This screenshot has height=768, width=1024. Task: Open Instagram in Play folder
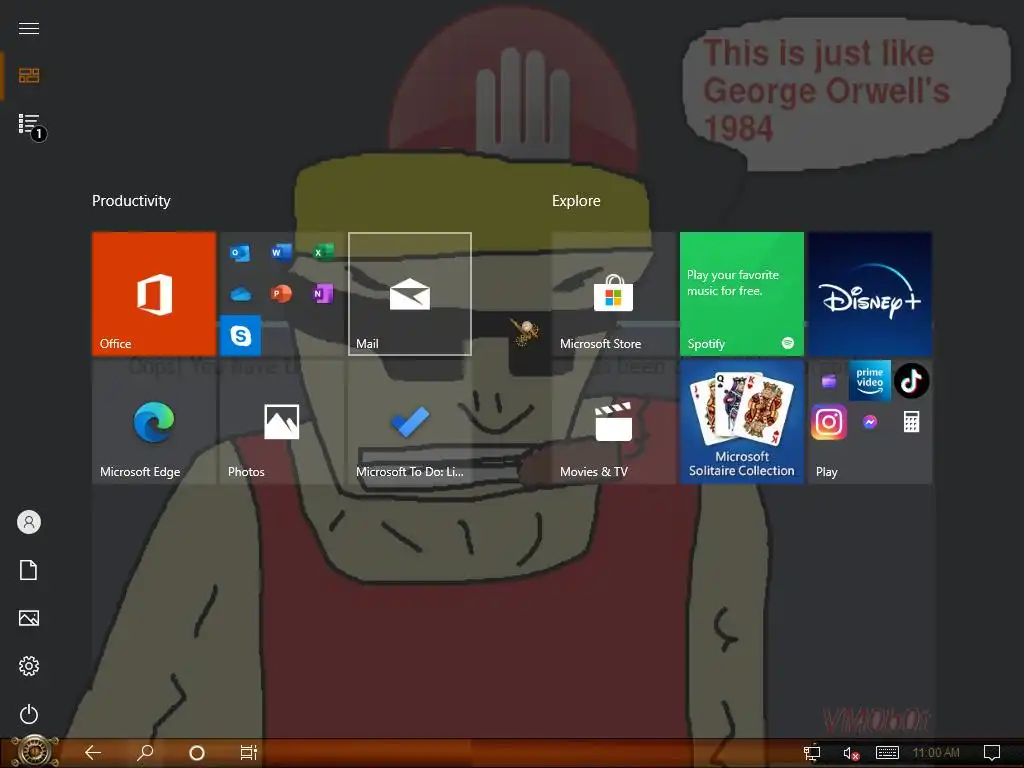coord(829,422)
